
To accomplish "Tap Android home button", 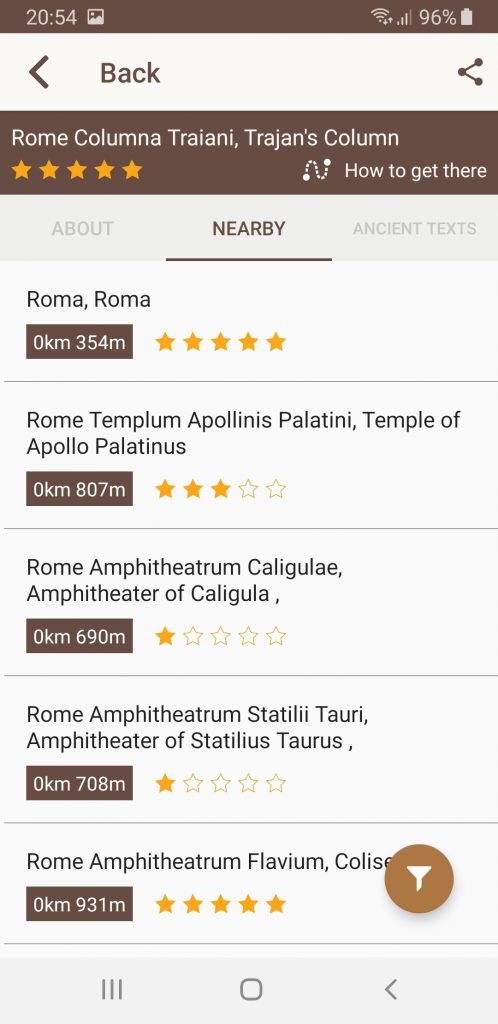I will pos(251,989).
